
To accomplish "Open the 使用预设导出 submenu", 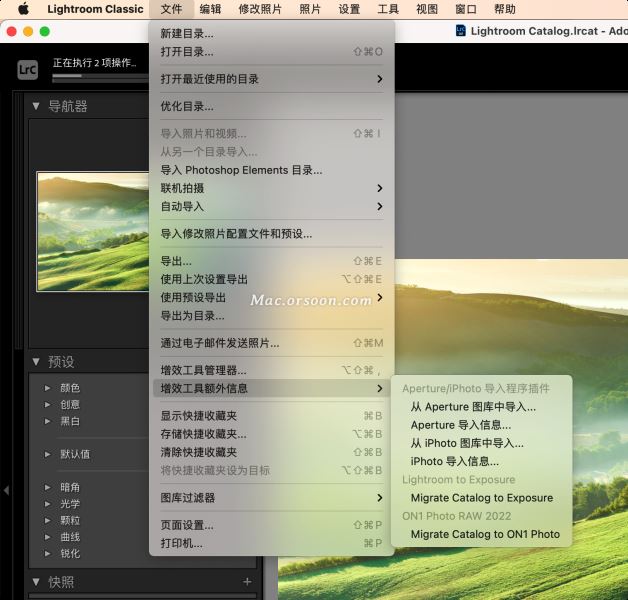I will (x=272, y=298).
